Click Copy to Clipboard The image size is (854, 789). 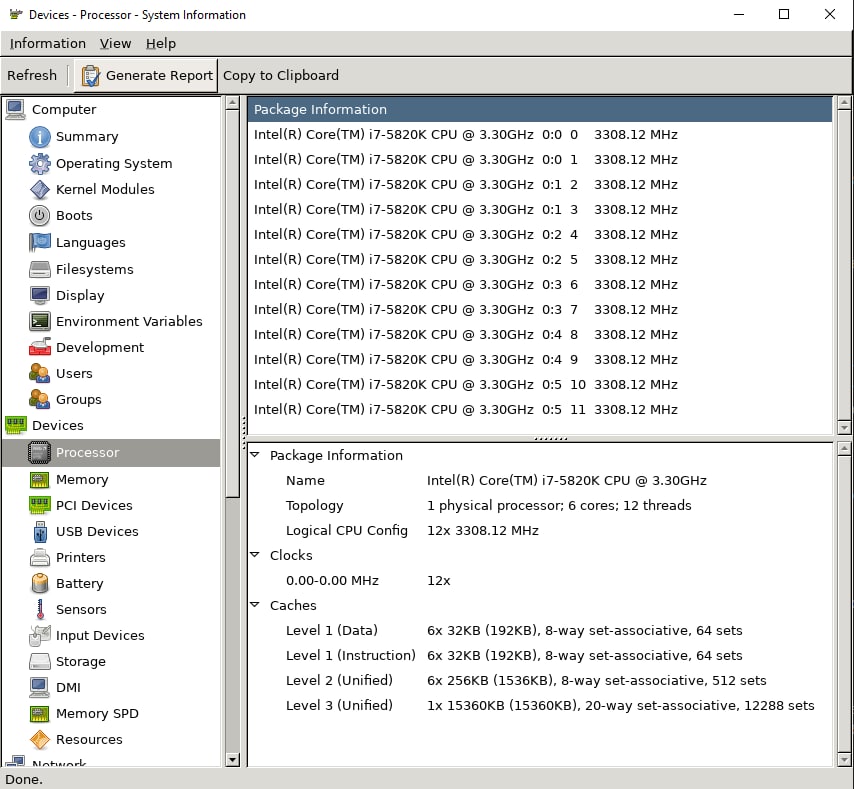coord(280,76)
